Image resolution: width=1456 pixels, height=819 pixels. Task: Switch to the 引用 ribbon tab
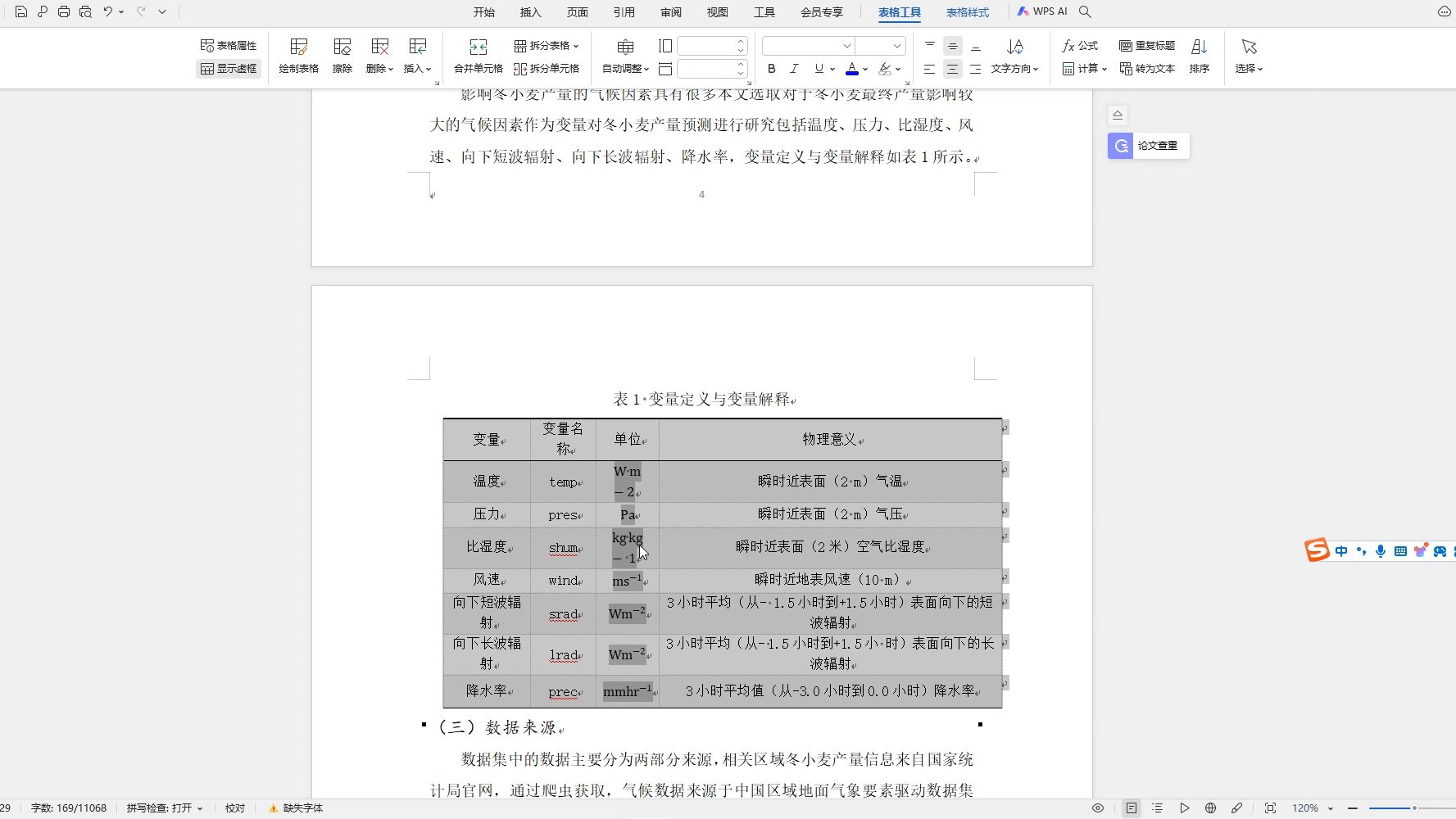point(624,12)
